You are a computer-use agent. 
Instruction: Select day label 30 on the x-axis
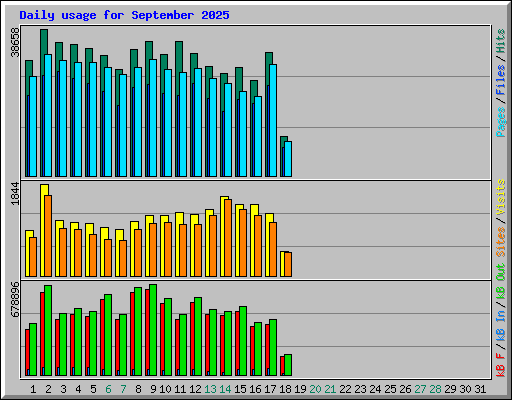[x=465, y=389]
